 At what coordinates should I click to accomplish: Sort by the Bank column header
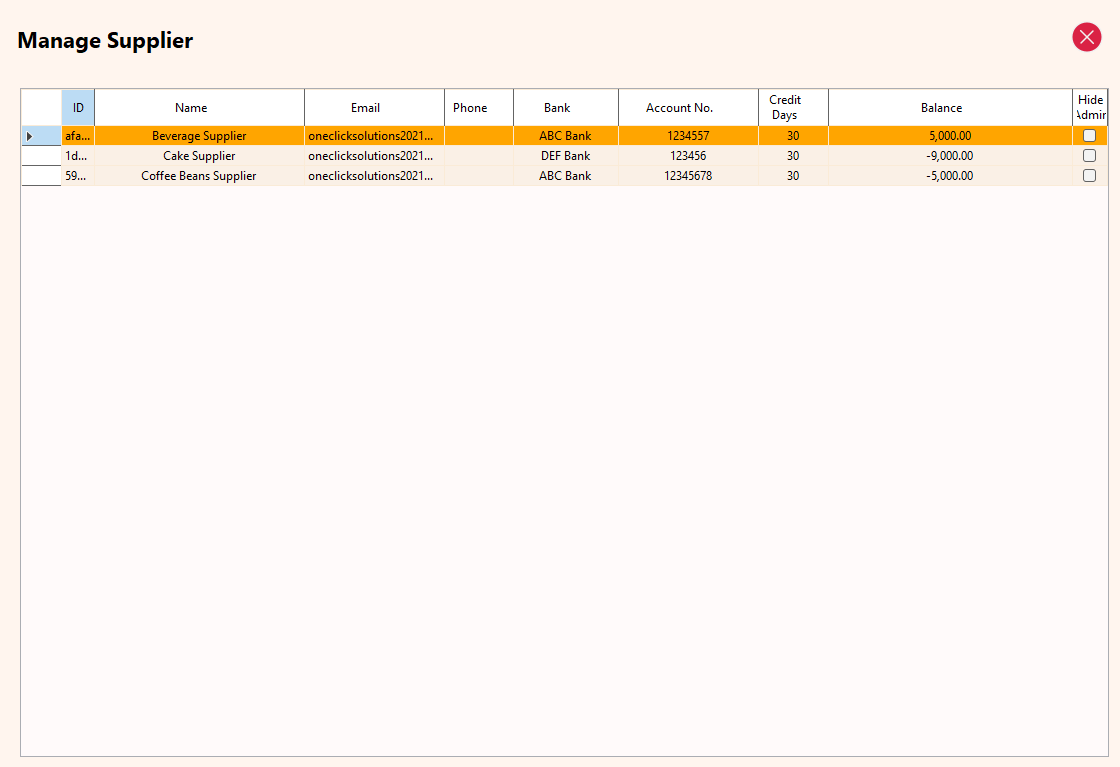(x=566, y=108)
